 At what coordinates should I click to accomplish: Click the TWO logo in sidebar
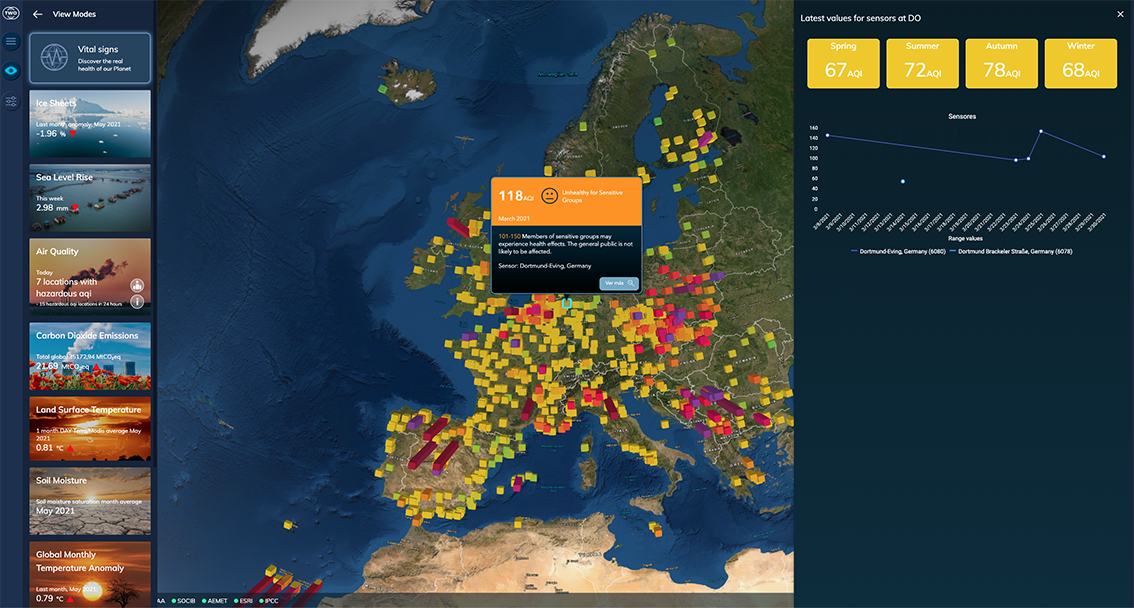pos(11,14)
